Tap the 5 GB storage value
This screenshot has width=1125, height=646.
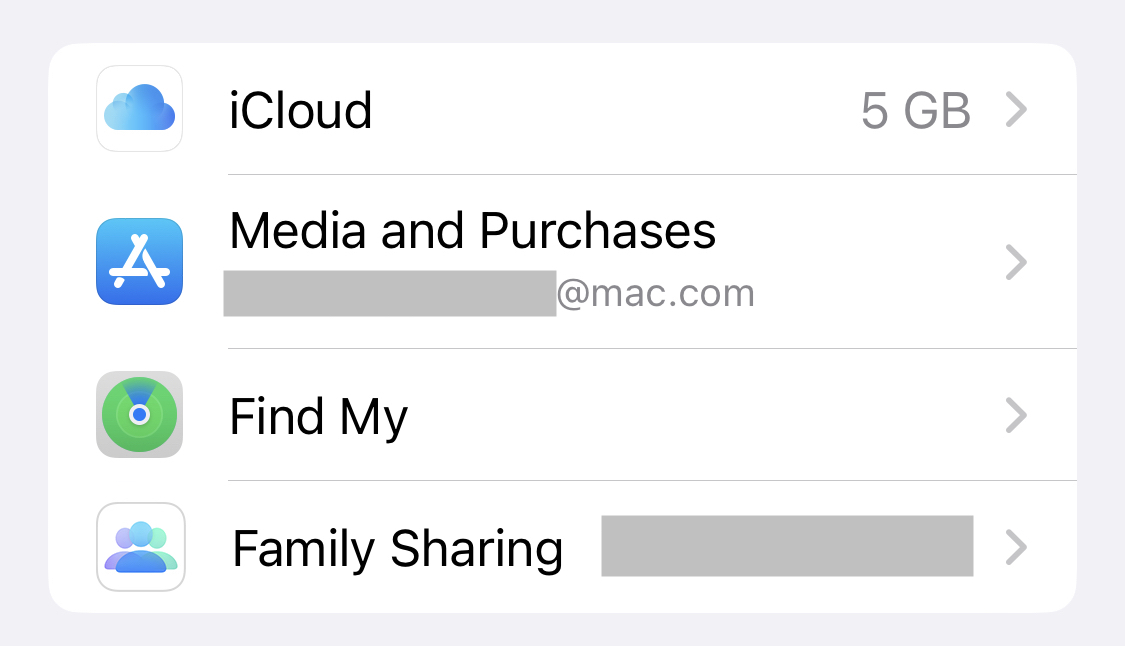coord(916,111)
